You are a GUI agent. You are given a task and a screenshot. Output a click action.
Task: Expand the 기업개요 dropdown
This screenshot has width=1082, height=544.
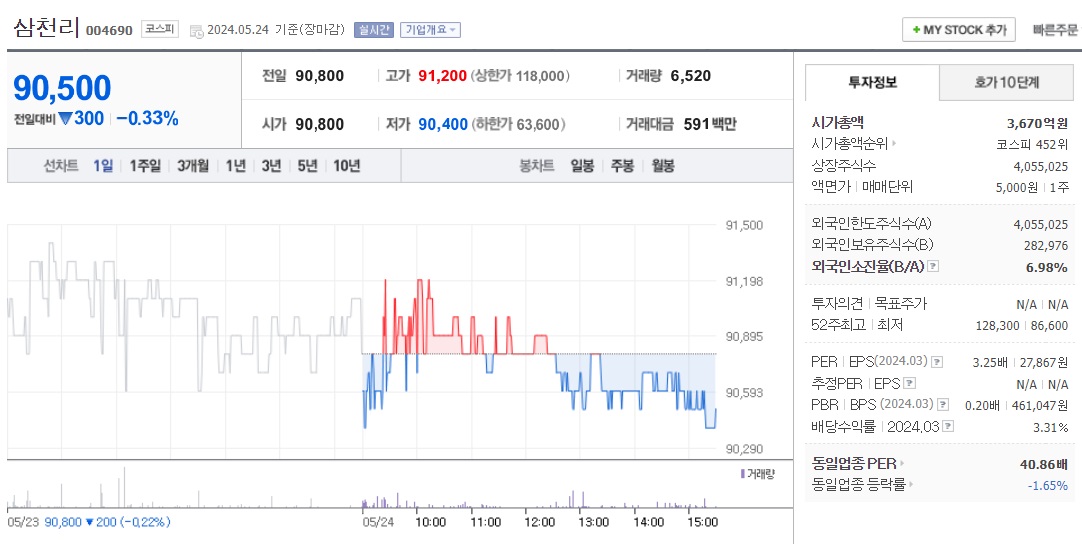[x=430, y=30]
